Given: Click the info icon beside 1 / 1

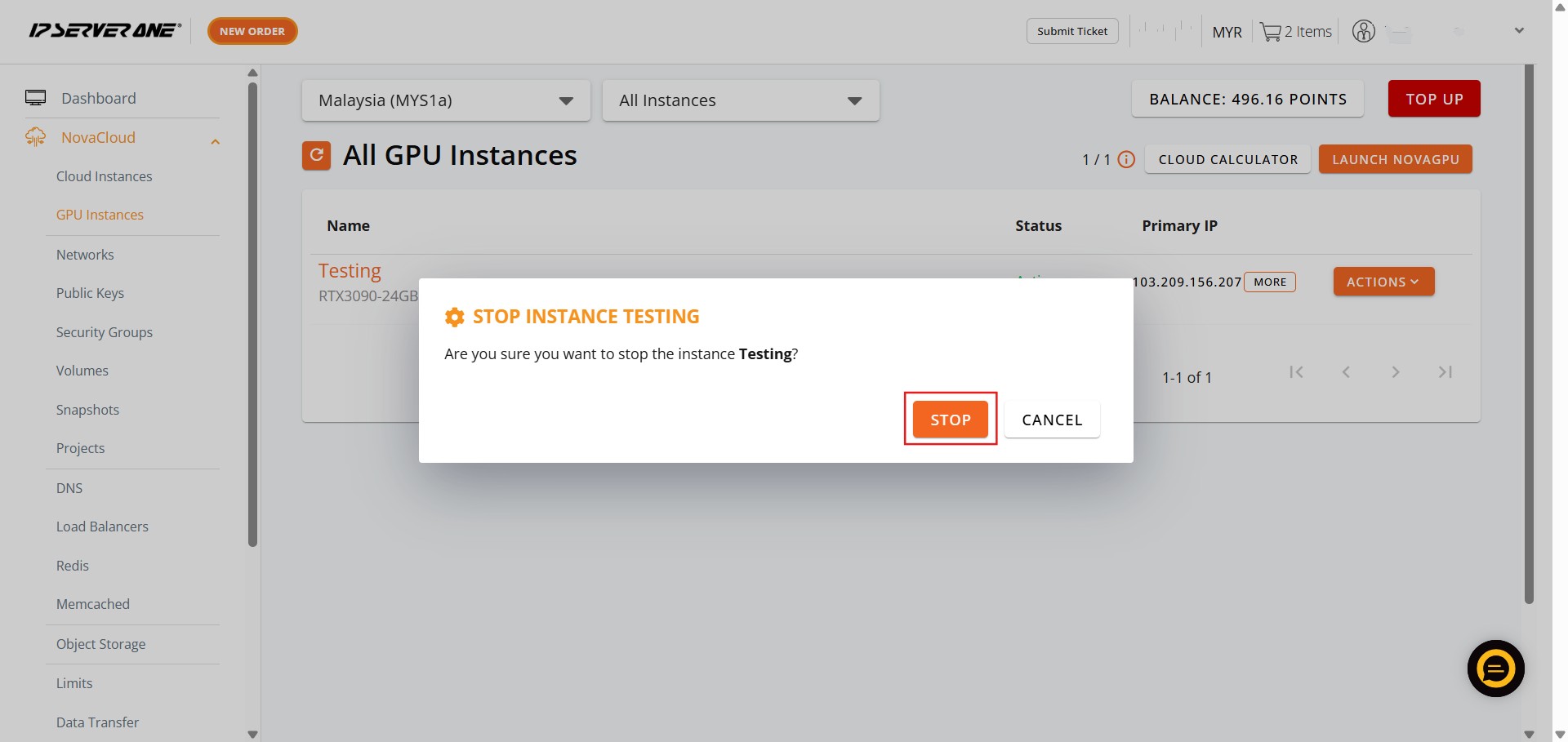Looking at the screenshot, I should click(x=1126, y=160).
